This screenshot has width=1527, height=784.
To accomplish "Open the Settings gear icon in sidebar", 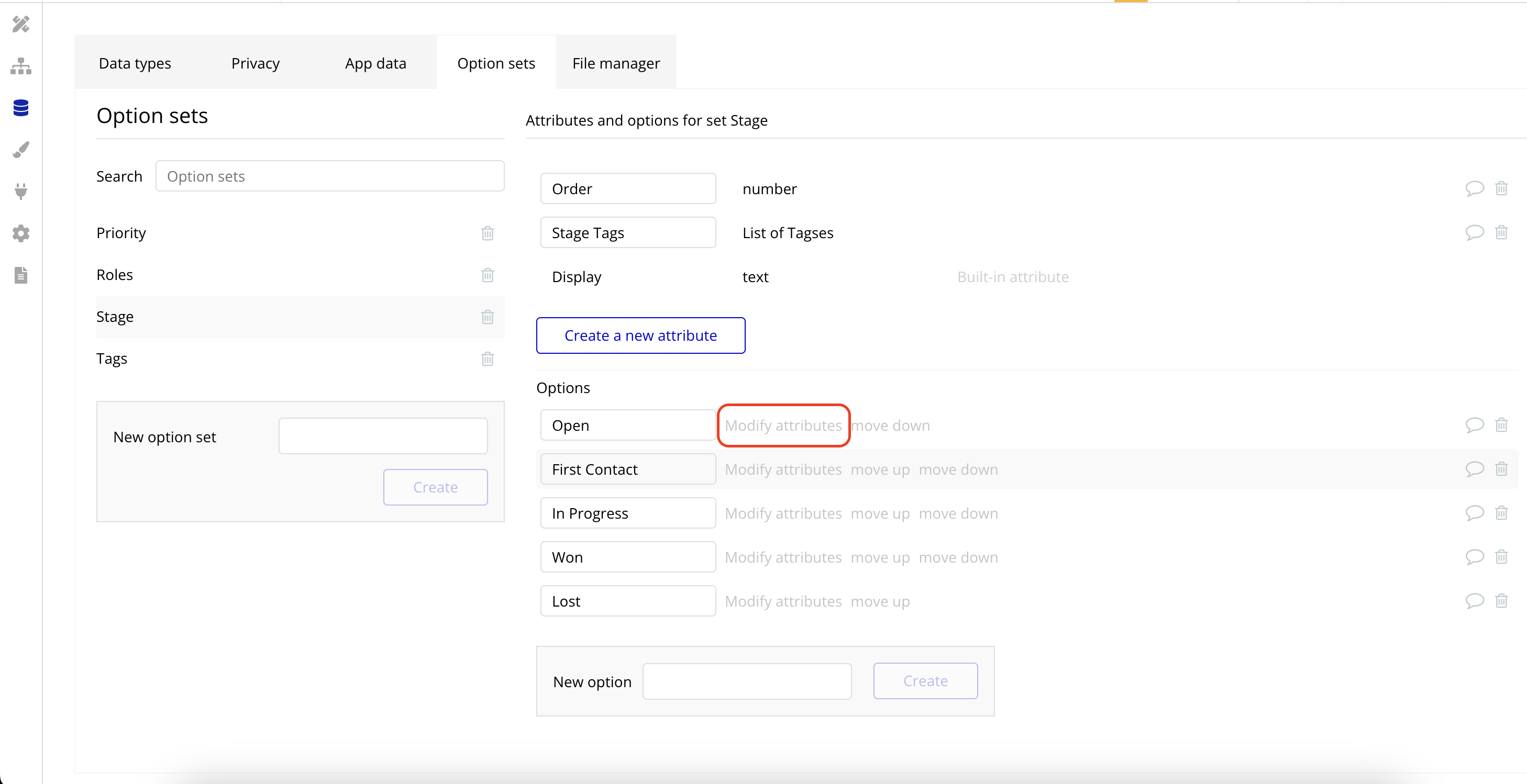I will [x=21, y=233].
